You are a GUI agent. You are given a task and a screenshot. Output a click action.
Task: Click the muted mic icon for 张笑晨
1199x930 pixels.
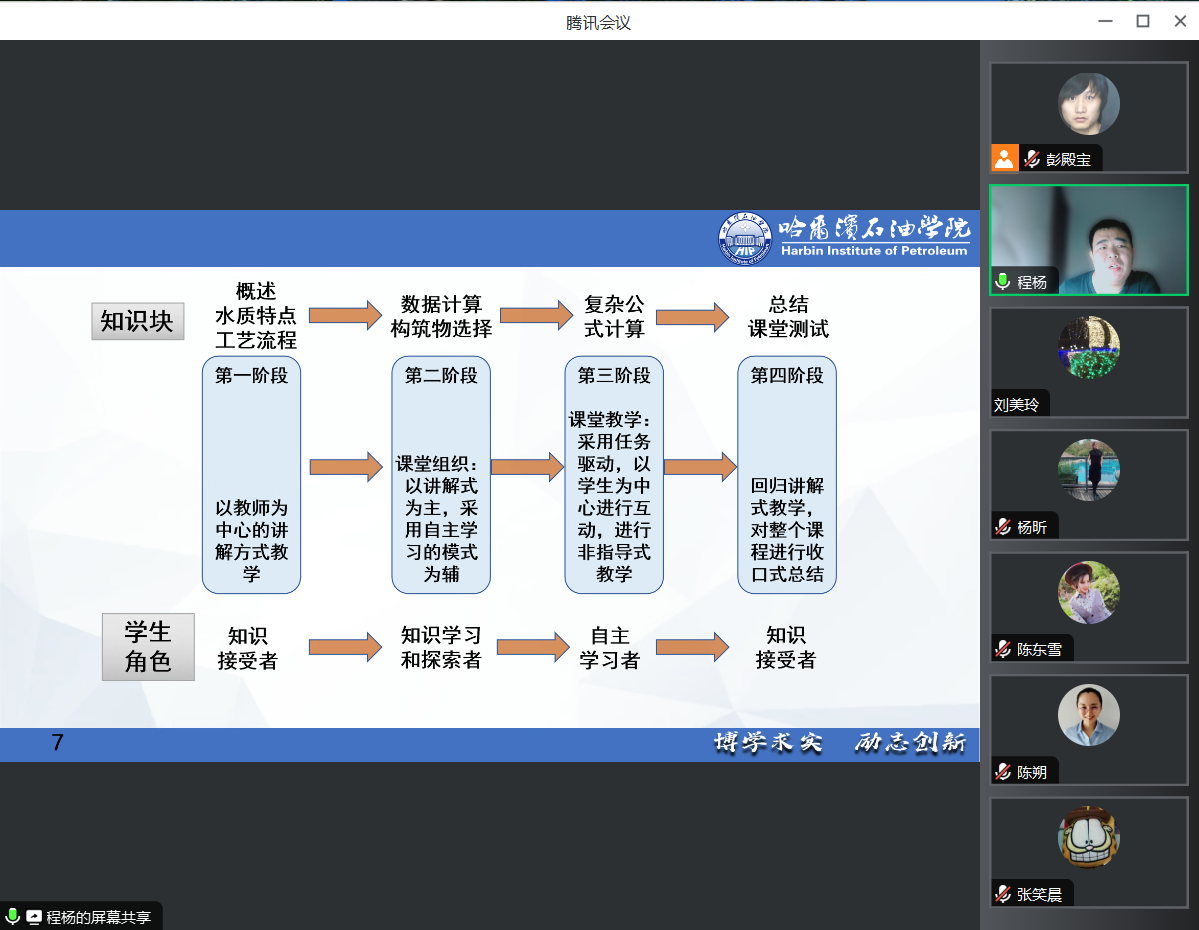[1003, 894]
